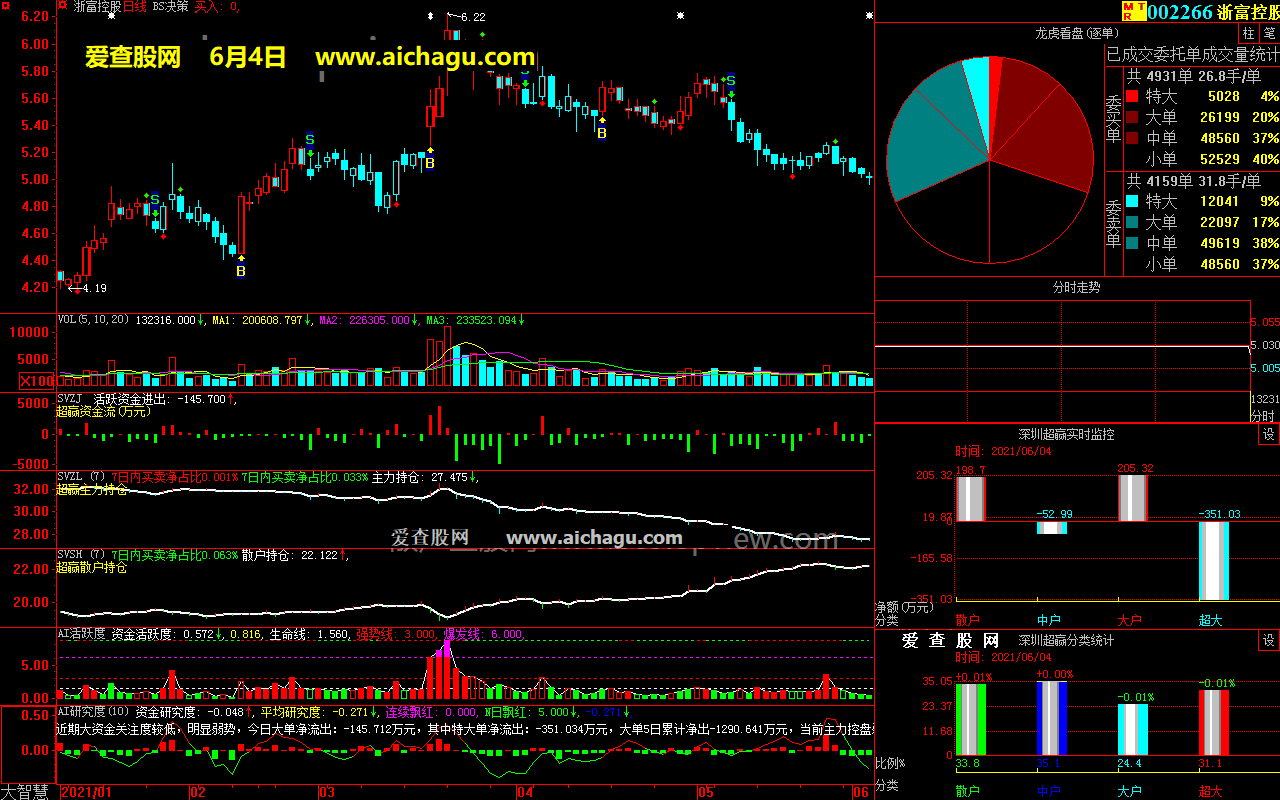
Task: Click the MA1: 200608.797 volume readout
Action: pos(257,320)
